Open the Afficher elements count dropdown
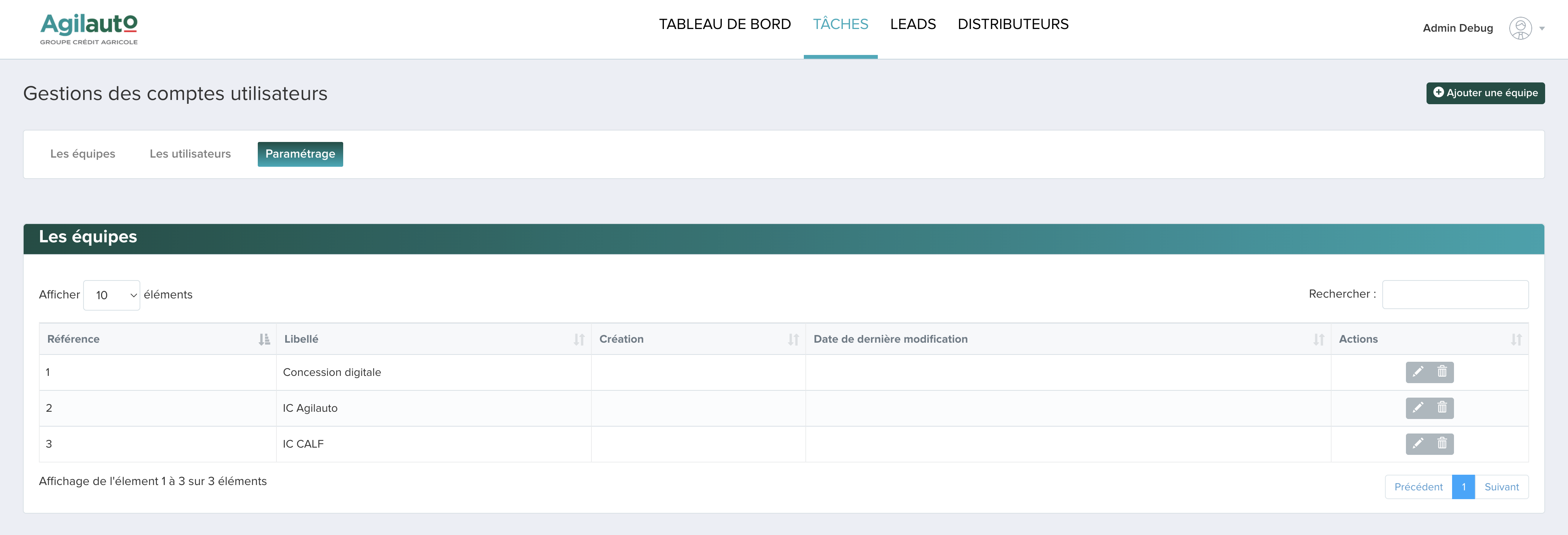Viewport: 1568px width, 535px height. pyautogui.click(x=112, y=295)
